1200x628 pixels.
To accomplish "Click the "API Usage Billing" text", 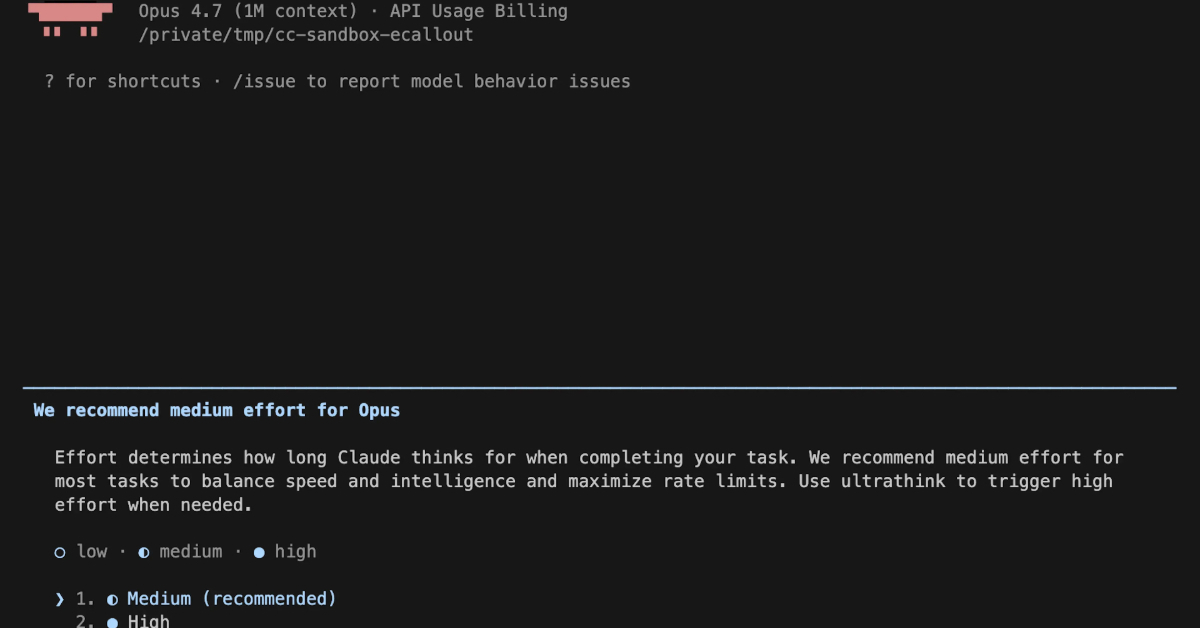I will coord(478,12).
